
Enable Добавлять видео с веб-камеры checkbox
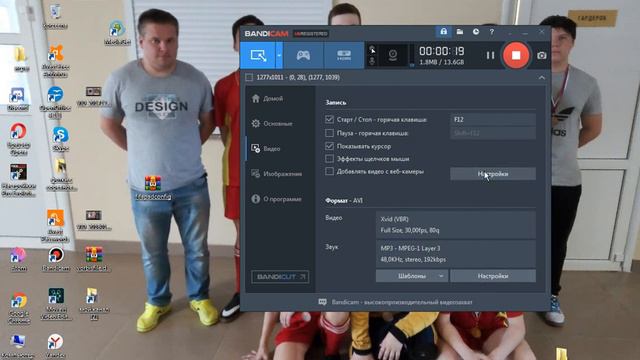[x=329, y=171]
